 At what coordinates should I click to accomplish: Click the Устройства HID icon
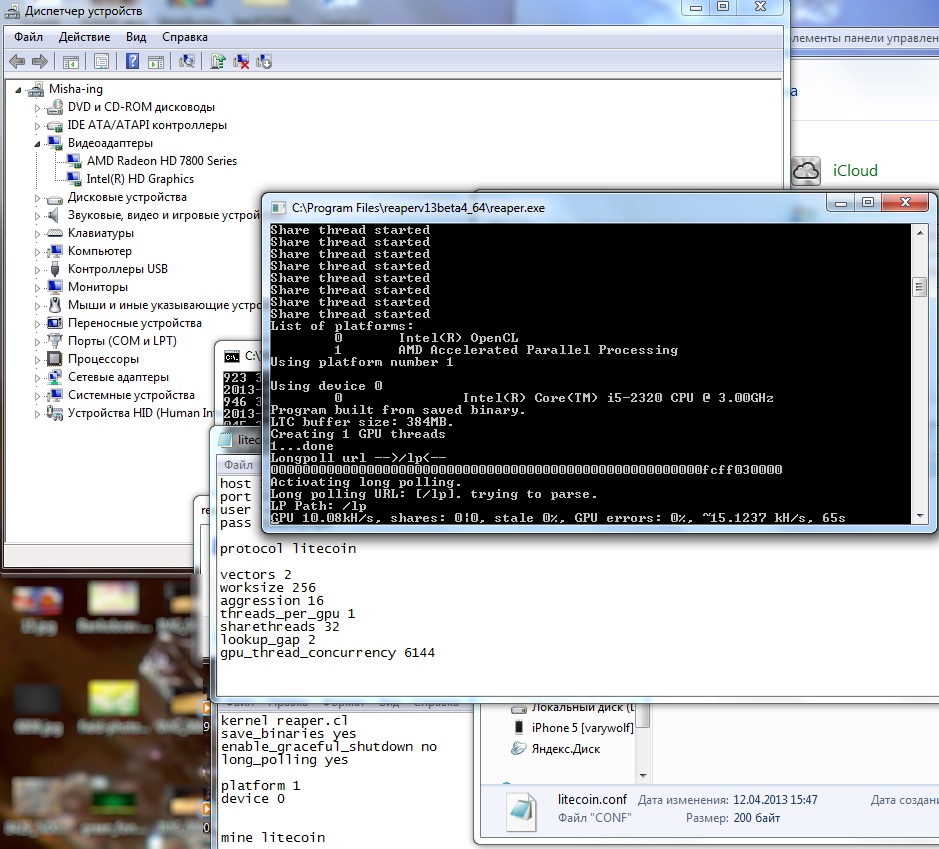pos(54,413)
